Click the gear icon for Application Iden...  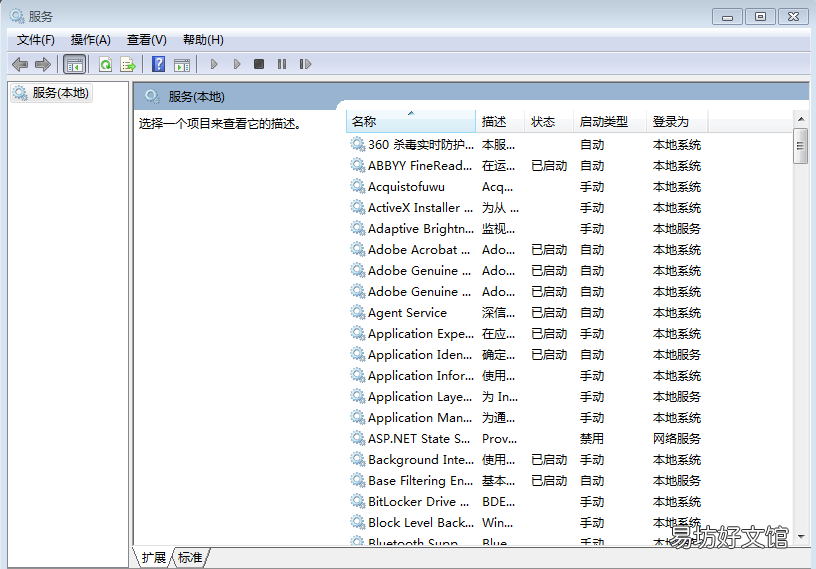358,355
